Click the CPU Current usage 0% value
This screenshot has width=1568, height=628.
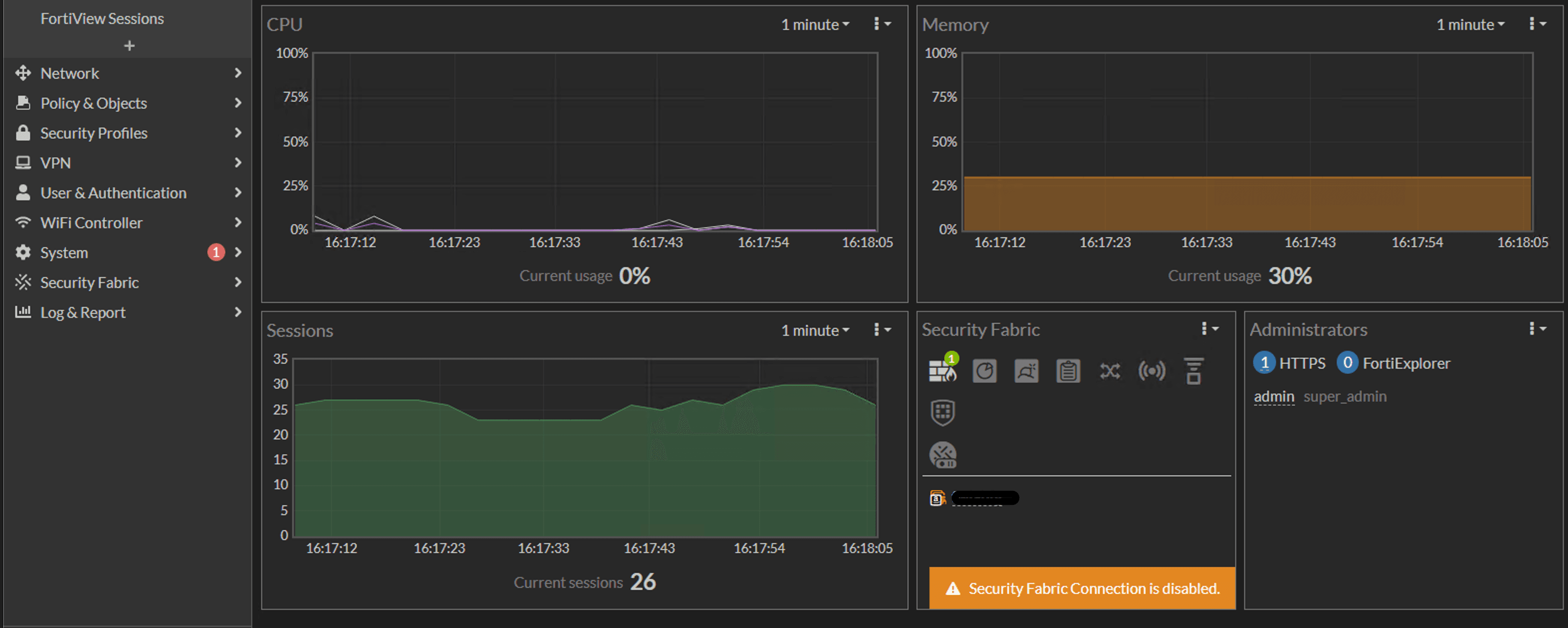click(634, 276)
